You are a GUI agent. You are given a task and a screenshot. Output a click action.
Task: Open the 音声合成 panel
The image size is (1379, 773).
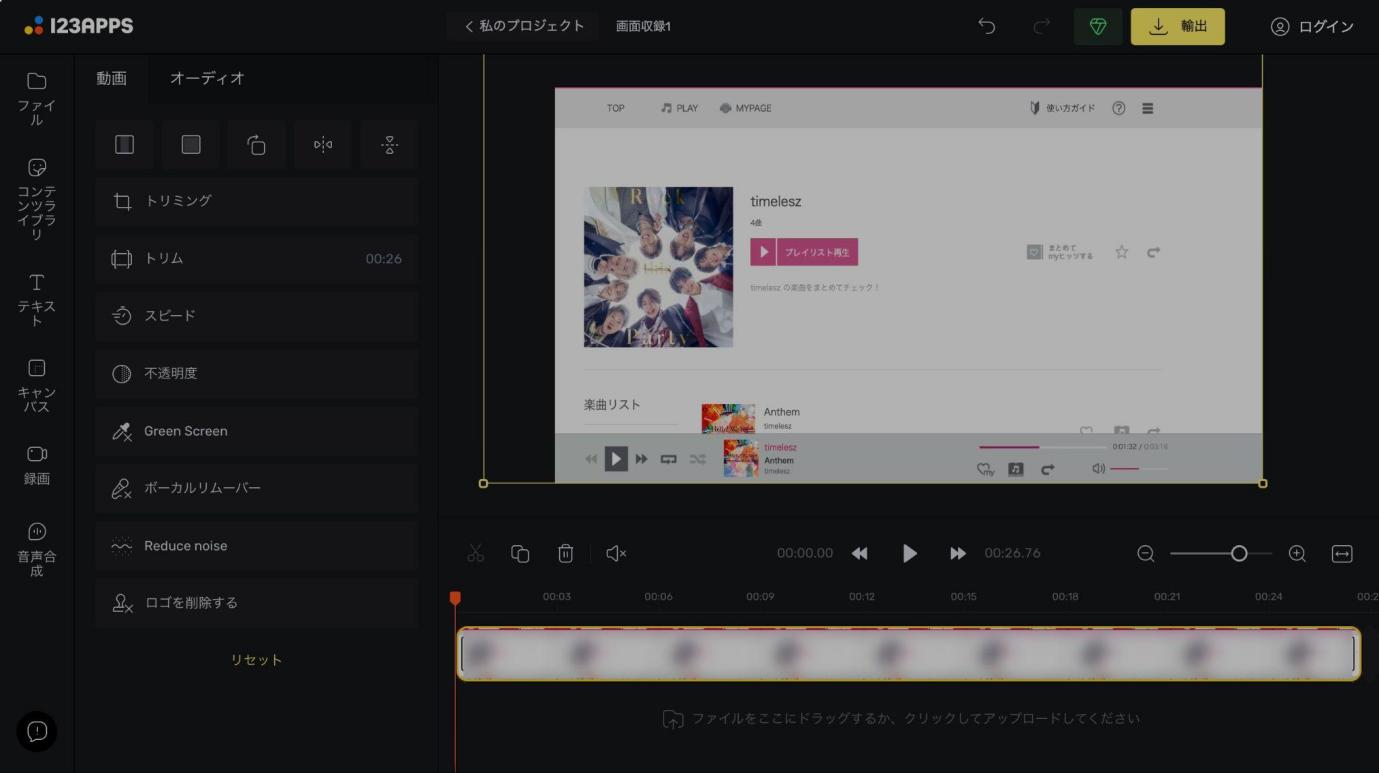click(x=37, y=549)
